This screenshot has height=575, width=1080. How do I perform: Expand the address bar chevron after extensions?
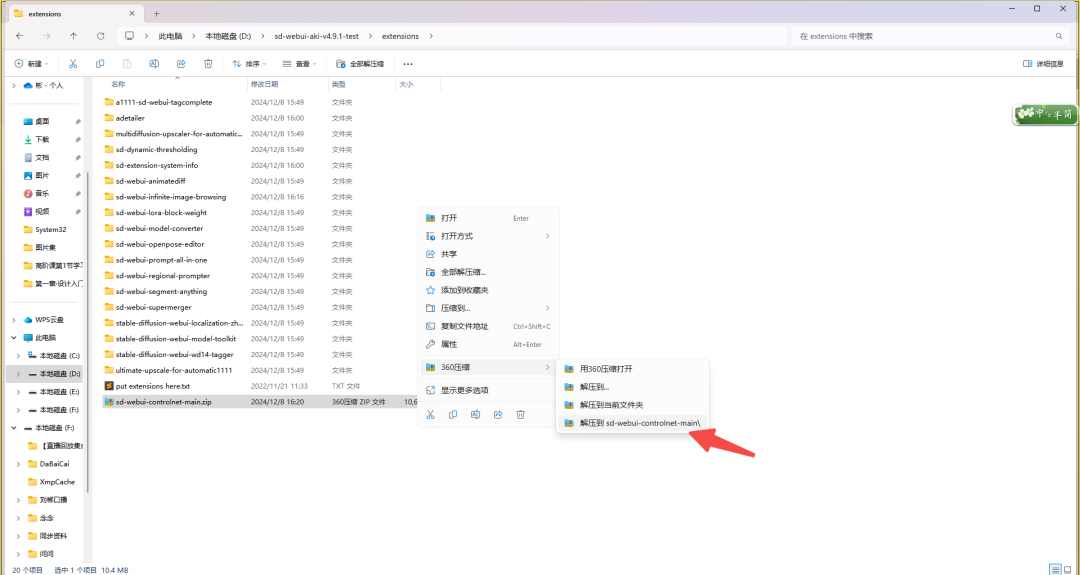tap(431, 36)
